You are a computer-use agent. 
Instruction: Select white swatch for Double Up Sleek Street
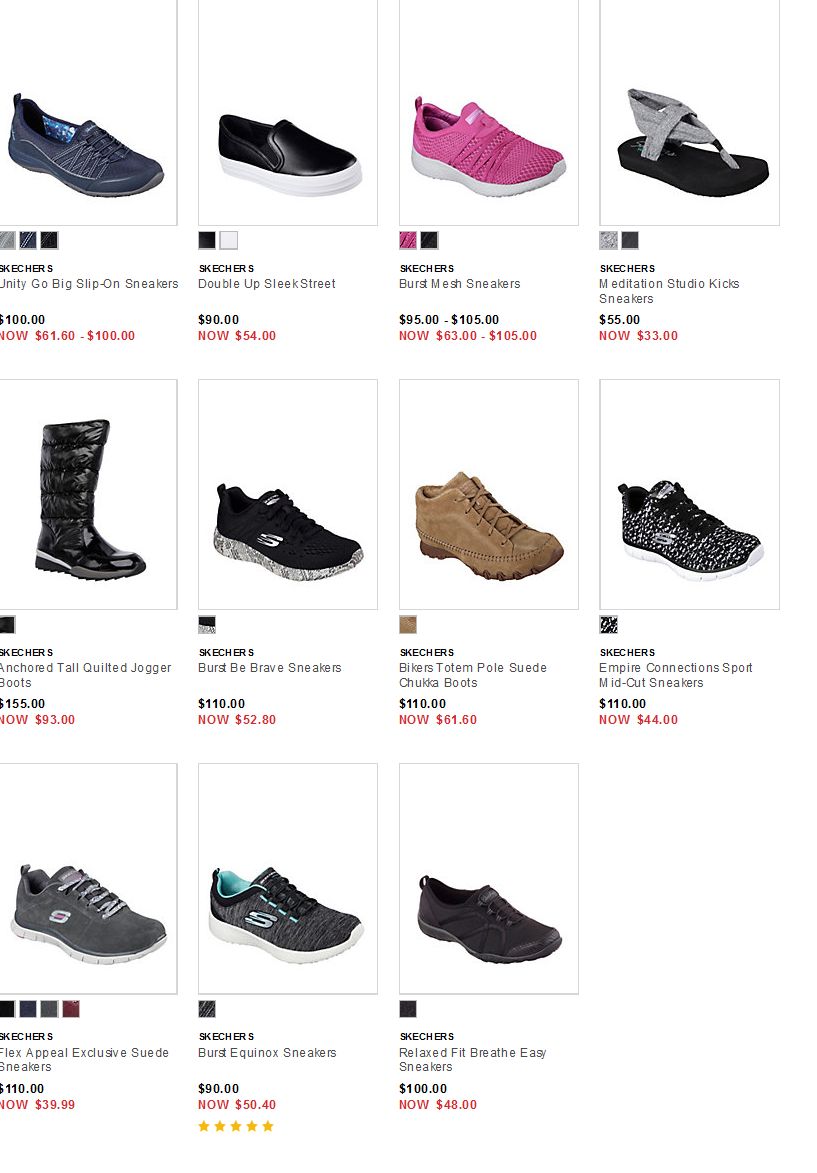click(x=228, y=240)
